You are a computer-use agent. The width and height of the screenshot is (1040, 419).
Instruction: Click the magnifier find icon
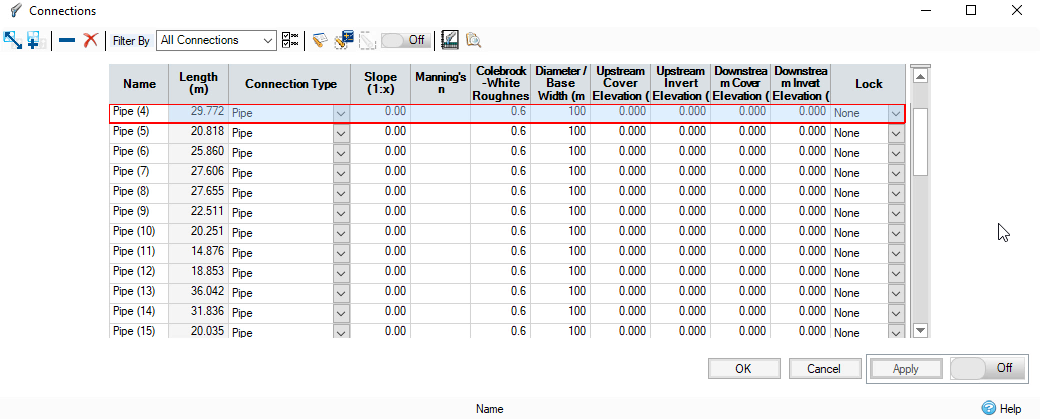point(474,40)
